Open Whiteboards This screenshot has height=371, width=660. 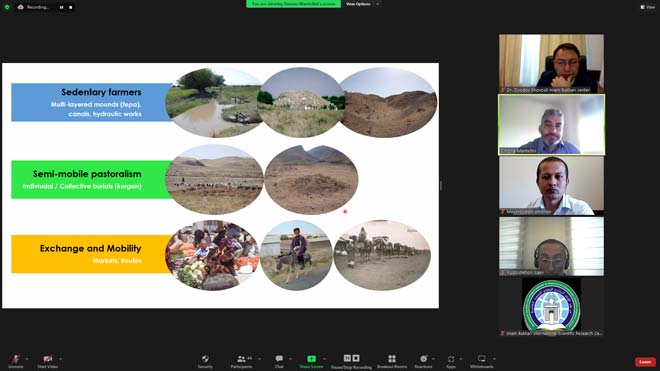pyautogui.click(x=482, y=361)
